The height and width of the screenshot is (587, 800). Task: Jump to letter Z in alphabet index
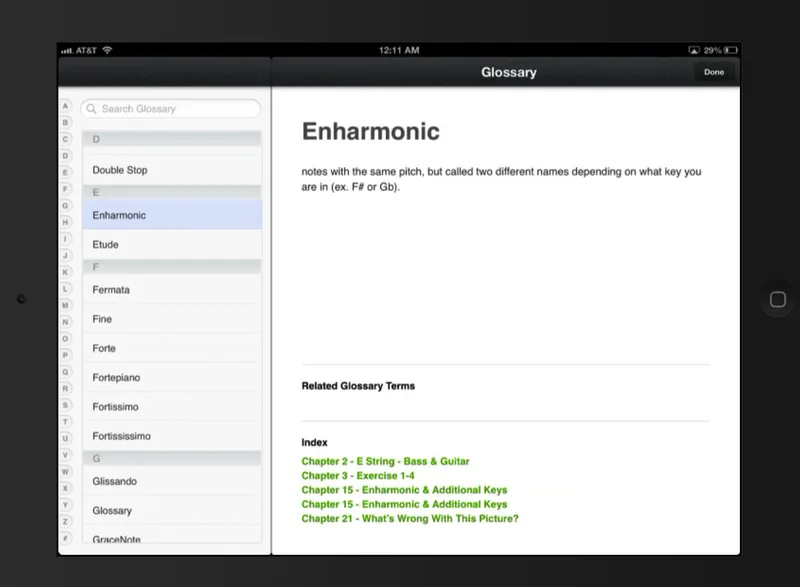point(65,522)
